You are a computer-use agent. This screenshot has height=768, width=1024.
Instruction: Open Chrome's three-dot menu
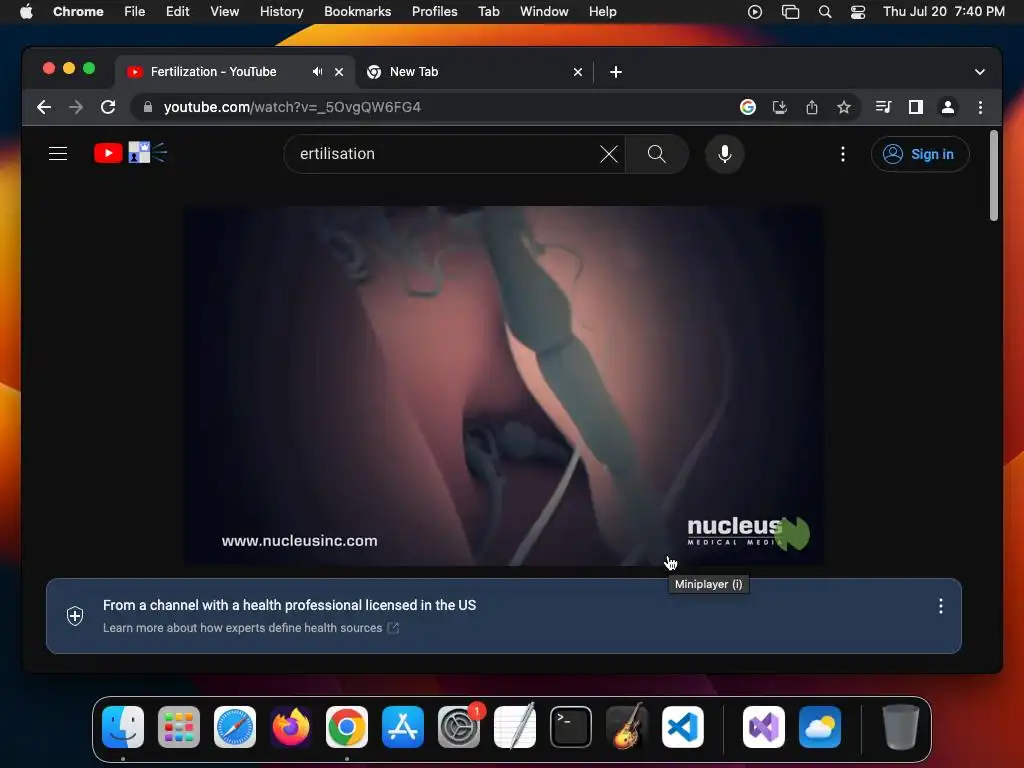980,107
